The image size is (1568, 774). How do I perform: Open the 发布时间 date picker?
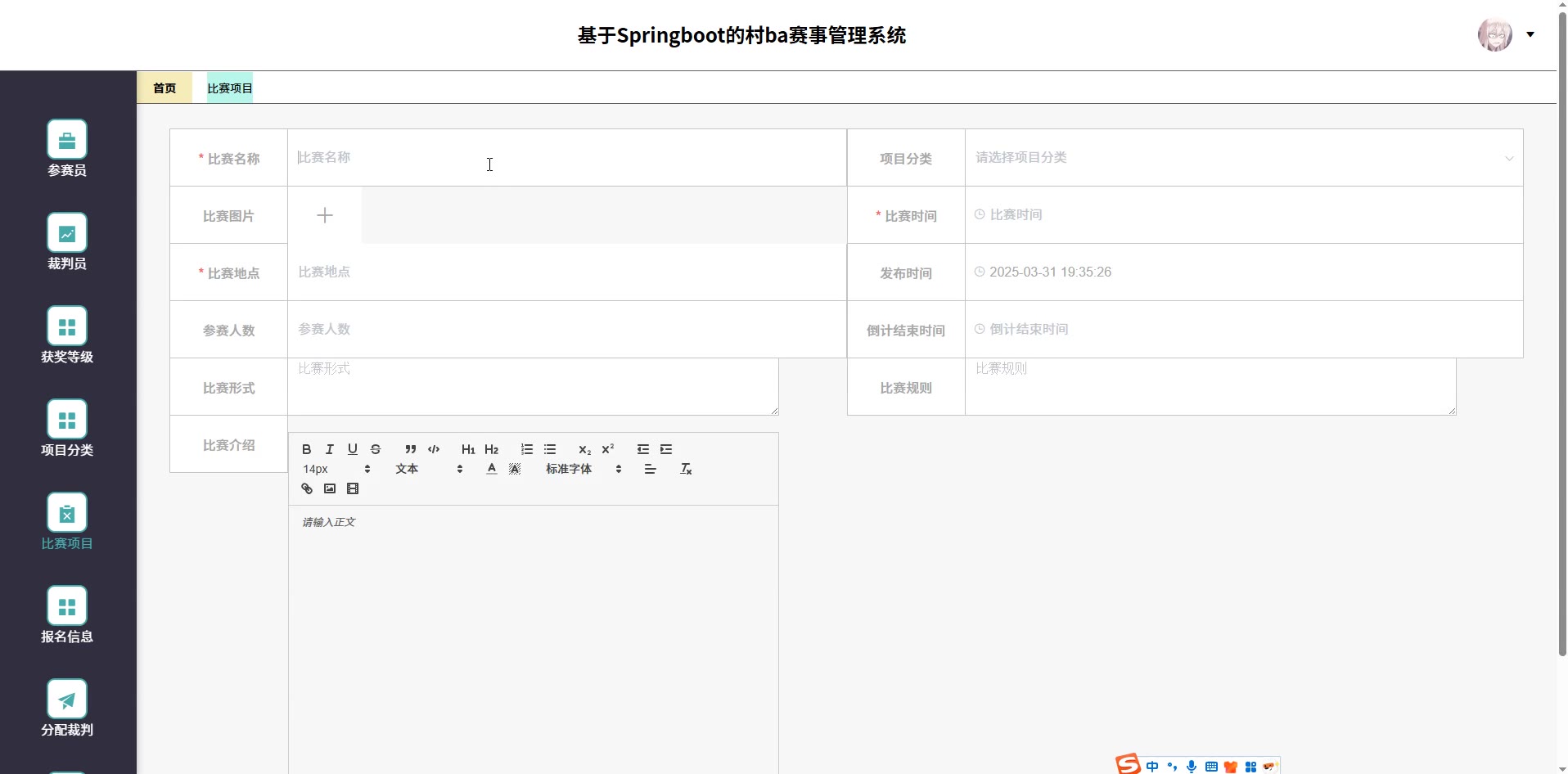click(1244, 272)
